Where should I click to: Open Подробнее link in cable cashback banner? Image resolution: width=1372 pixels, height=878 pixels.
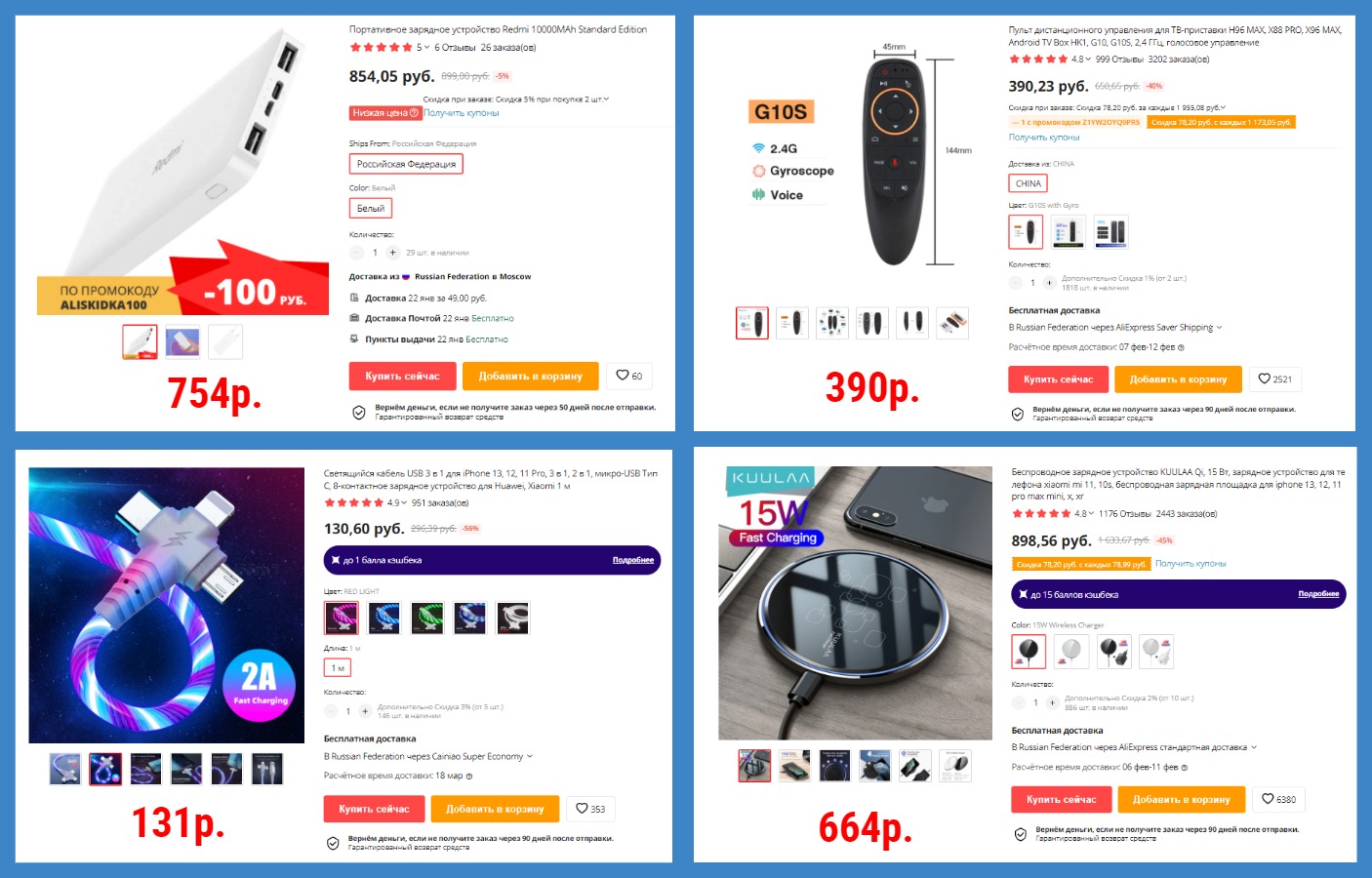click(633, 560)
